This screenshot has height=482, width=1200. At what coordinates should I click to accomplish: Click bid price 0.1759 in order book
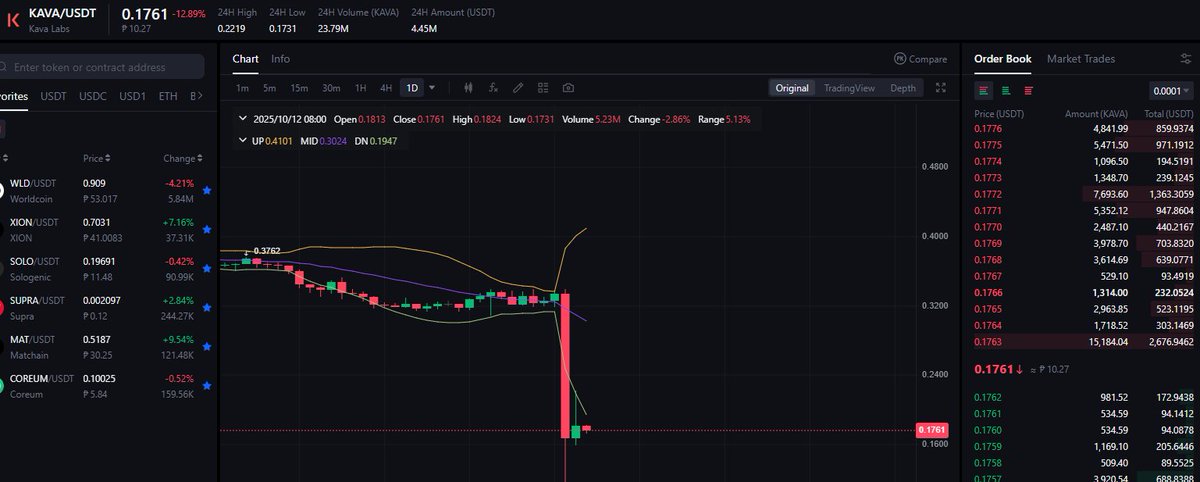(987, 445)
